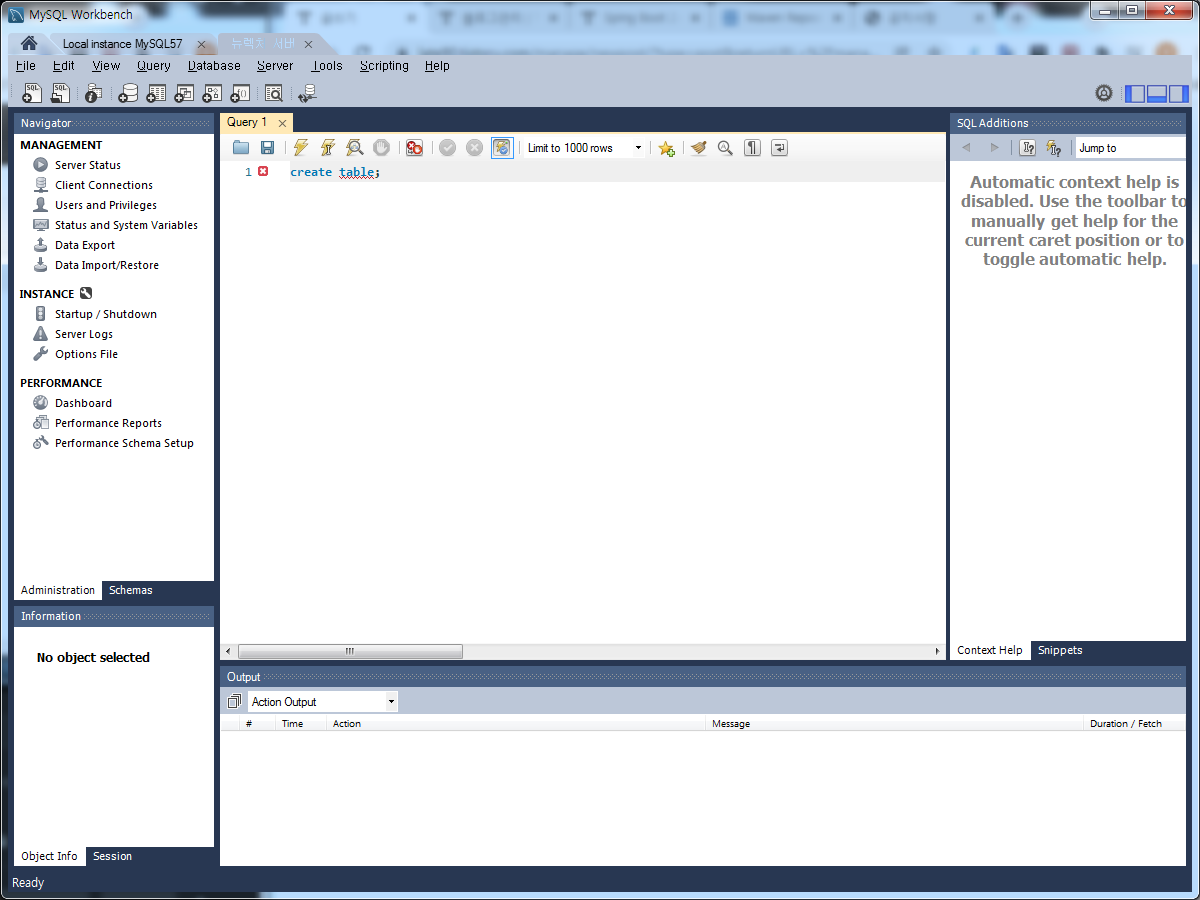Switch to the Session tab
1200x900 pixels.
coord(112,856)
